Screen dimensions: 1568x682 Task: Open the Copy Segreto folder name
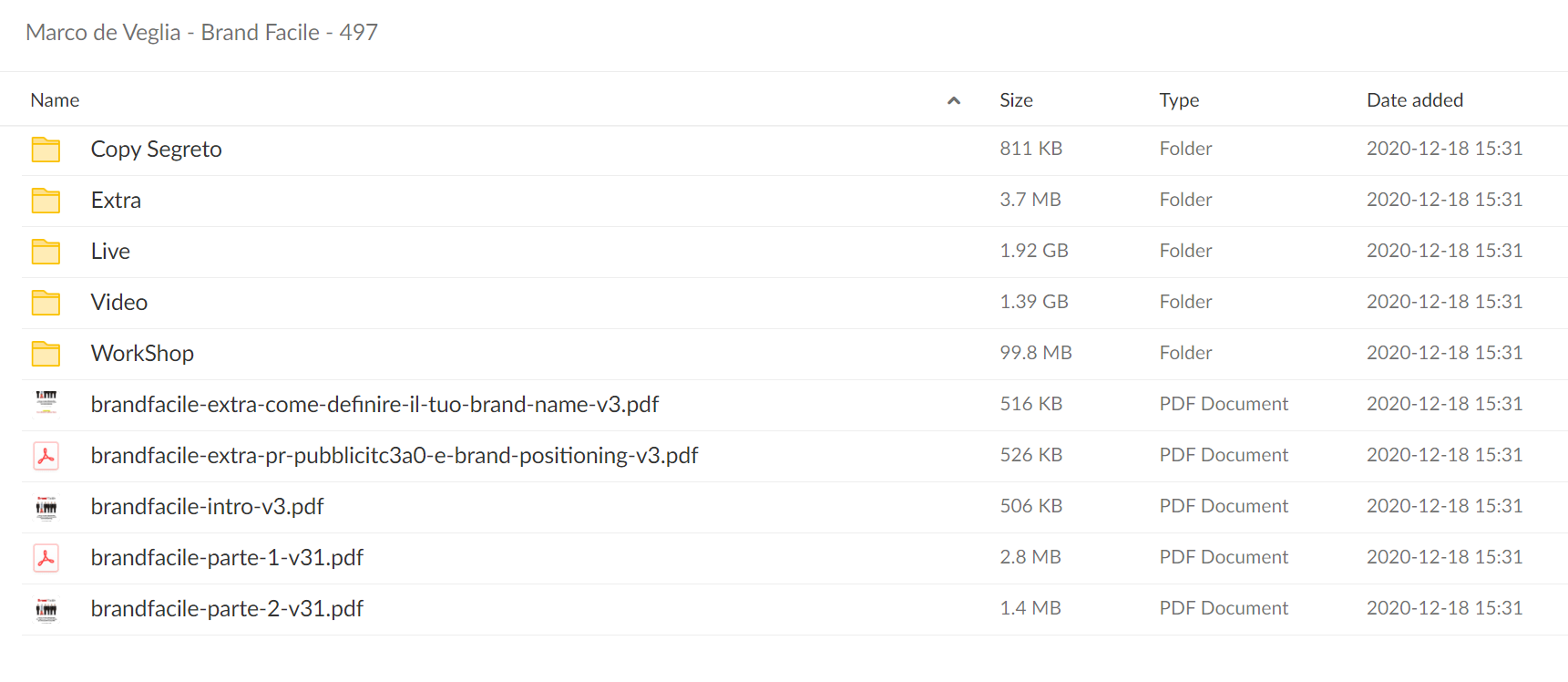157,150
